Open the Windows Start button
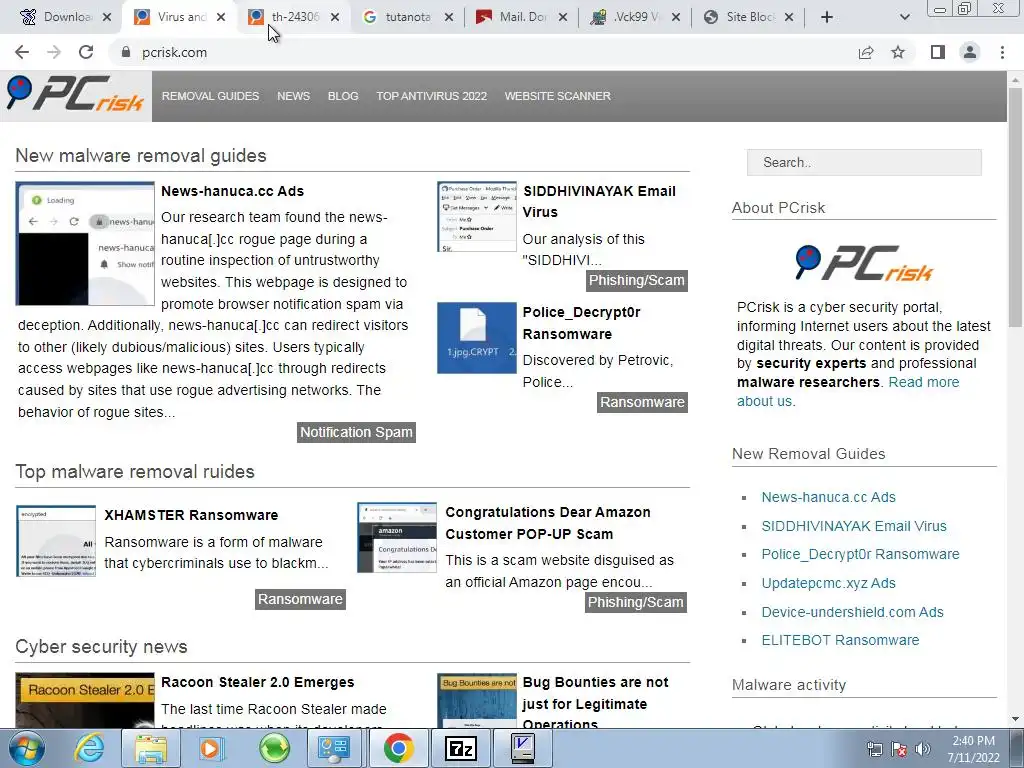1024x768 pixels. (x=26, y=748)
